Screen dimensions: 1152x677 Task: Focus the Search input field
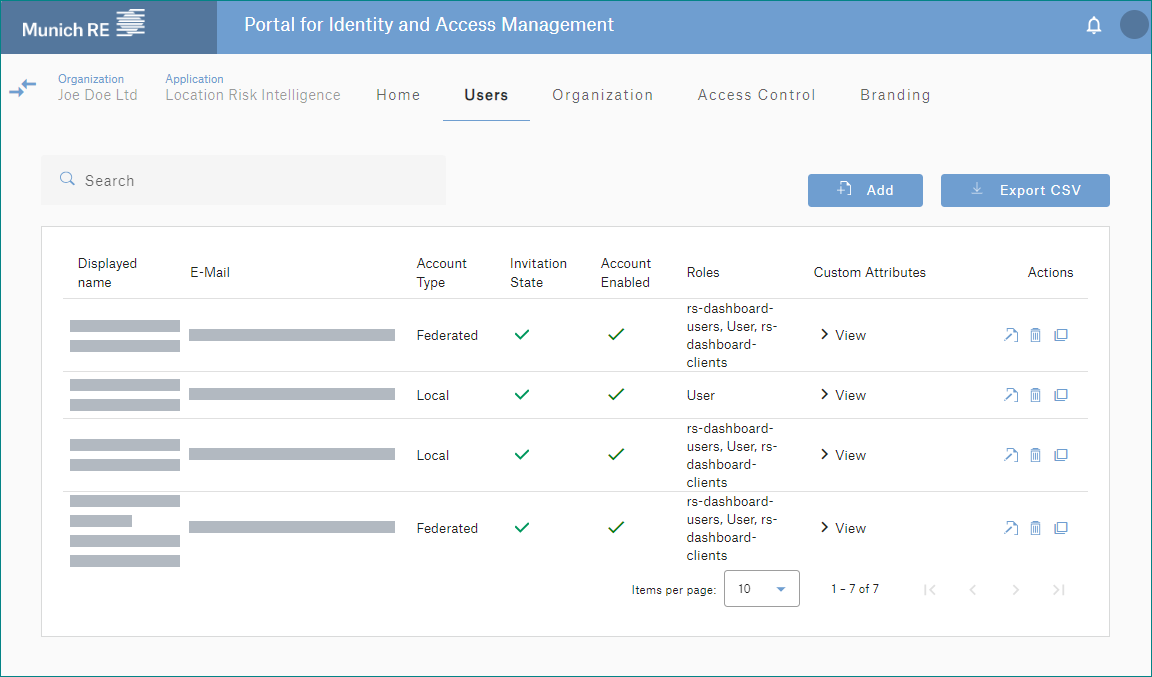pyautogui.click(x=243, y=180)
